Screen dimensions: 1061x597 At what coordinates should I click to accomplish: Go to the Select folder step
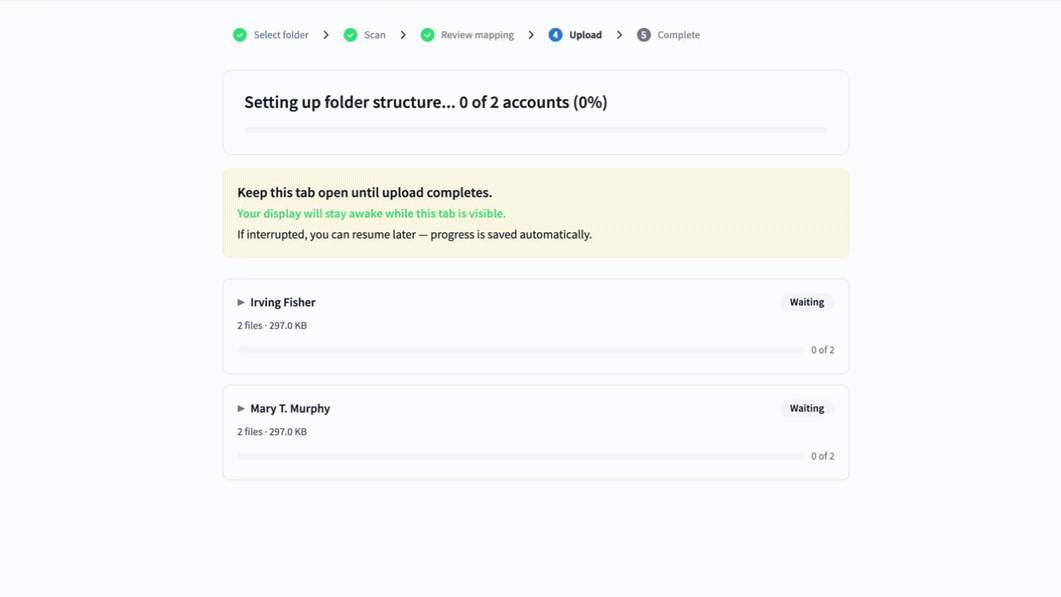281,35
